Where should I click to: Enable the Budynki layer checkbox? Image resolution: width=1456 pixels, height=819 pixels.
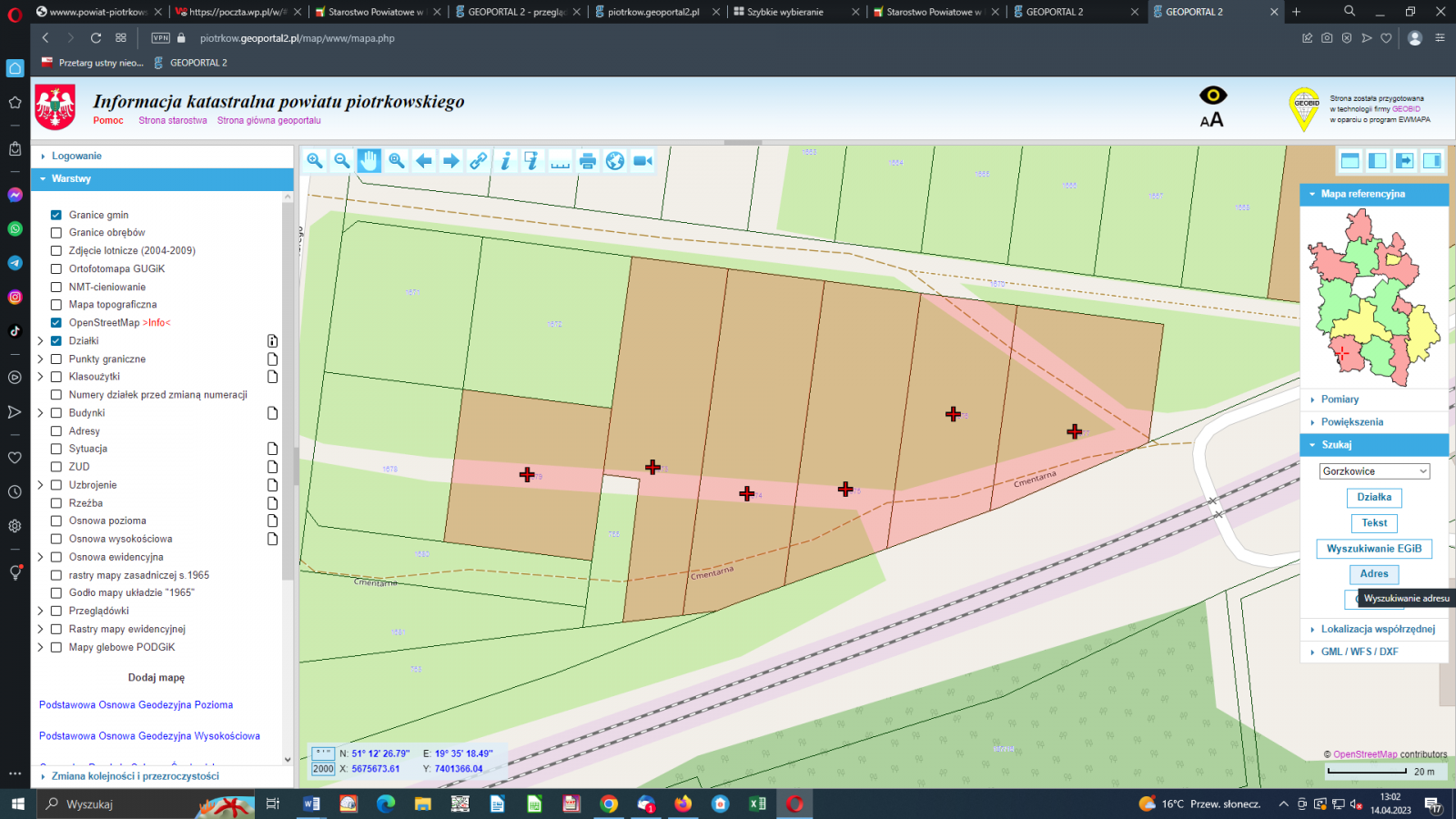[x=56, y=413]
